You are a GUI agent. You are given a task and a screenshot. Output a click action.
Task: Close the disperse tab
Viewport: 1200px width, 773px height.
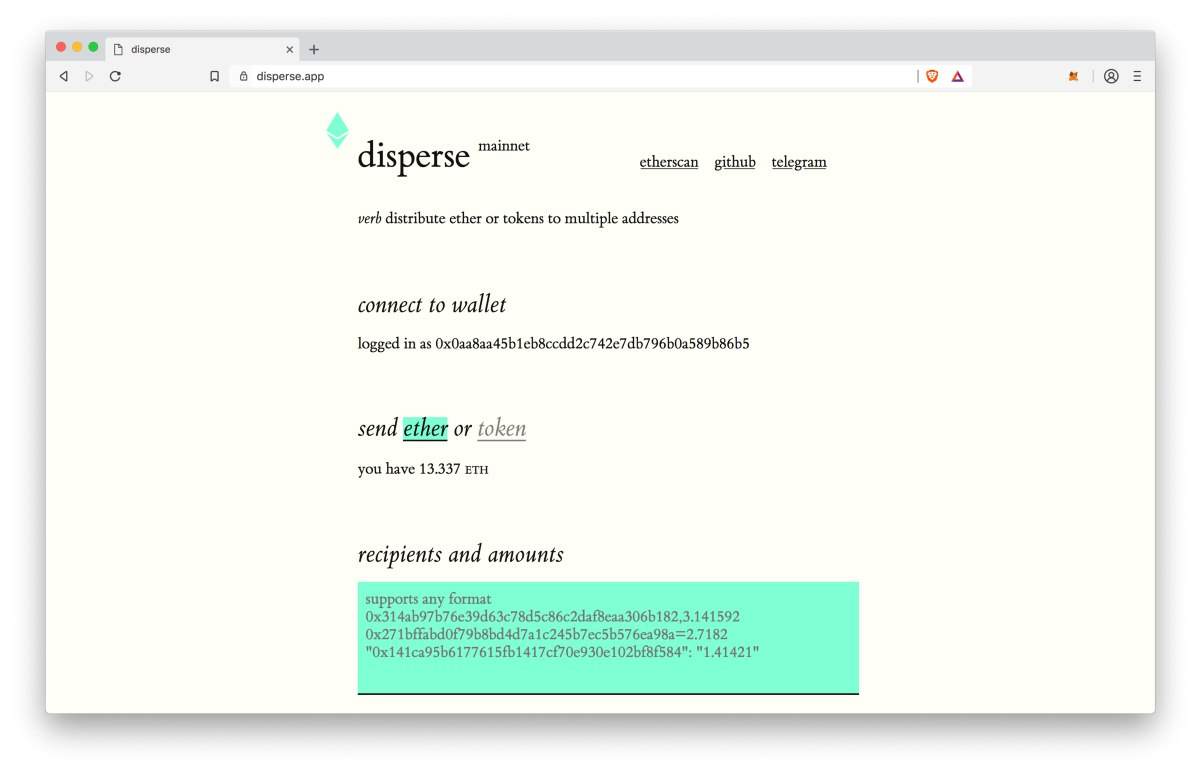click(x=290, y=49)
